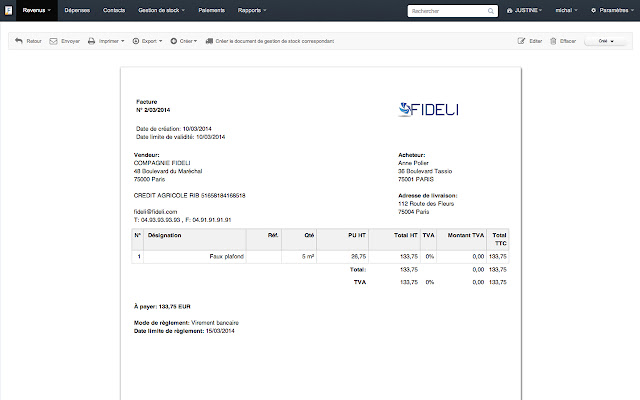Expand the Imprimer dropdown
This screenshot has height=400, width=640.
point(111,41)
